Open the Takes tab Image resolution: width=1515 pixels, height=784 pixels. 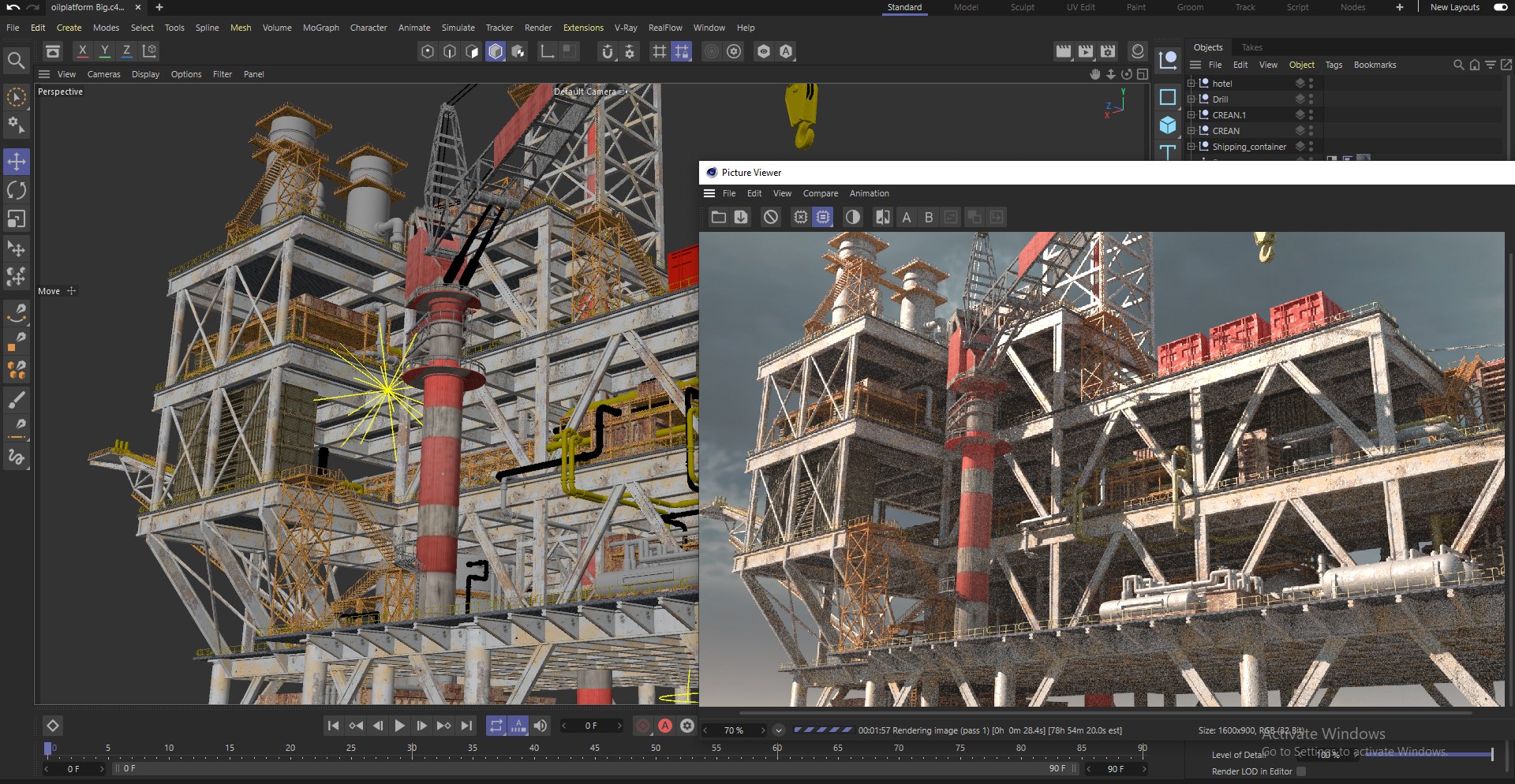point(1252,47)
